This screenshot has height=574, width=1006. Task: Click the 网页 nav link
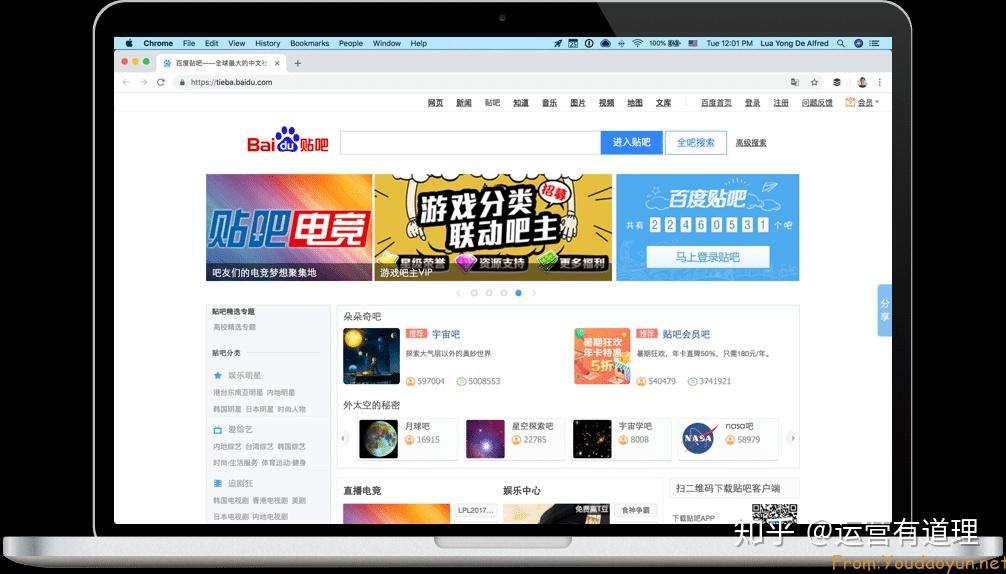click(436, 103)
